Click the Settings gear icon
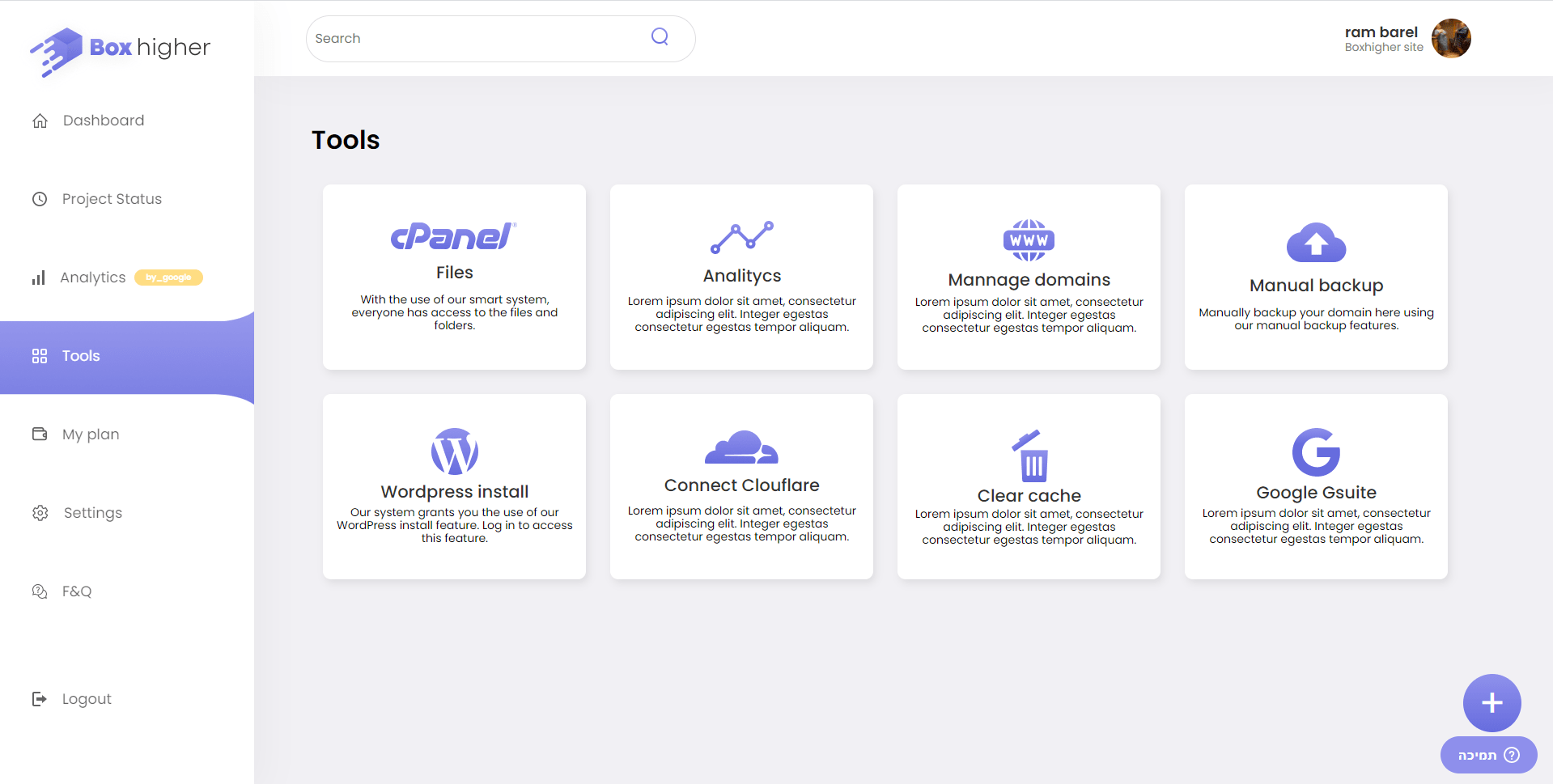The height and width of the screenshot is (784, 1553). click(40, 513)
